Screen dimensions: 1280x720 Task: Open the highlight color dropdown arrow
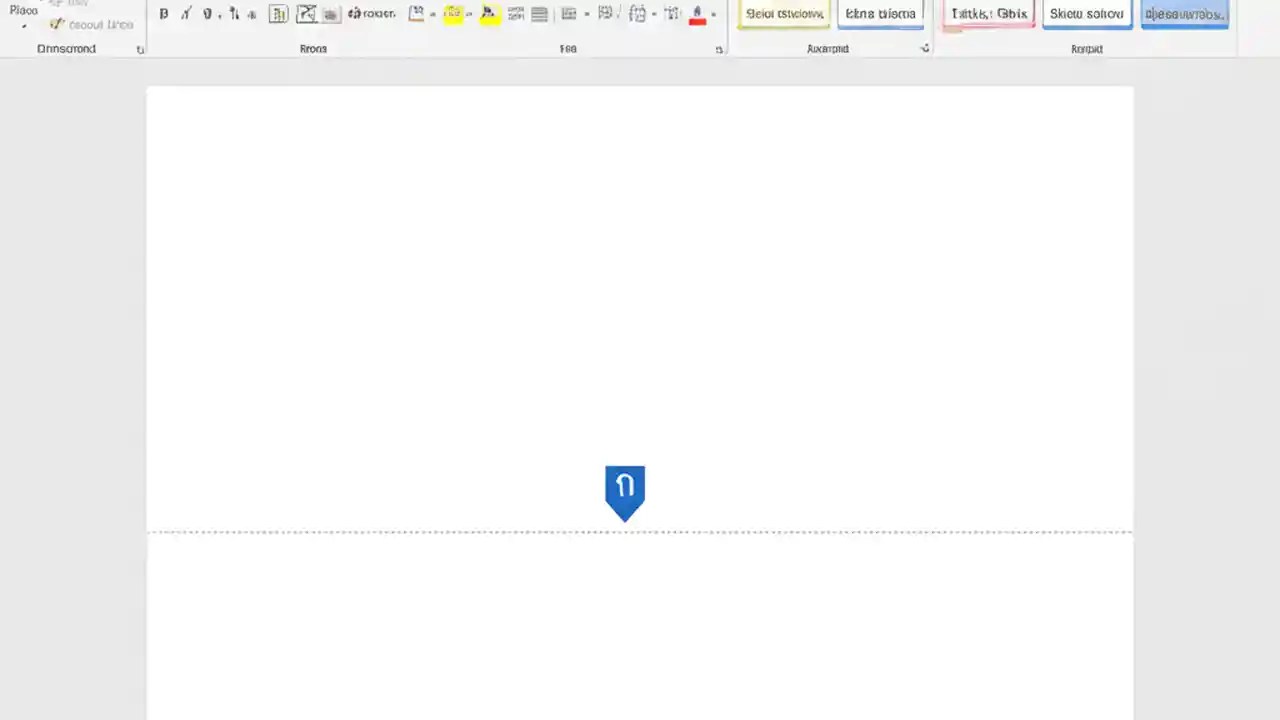pos(468,13)
